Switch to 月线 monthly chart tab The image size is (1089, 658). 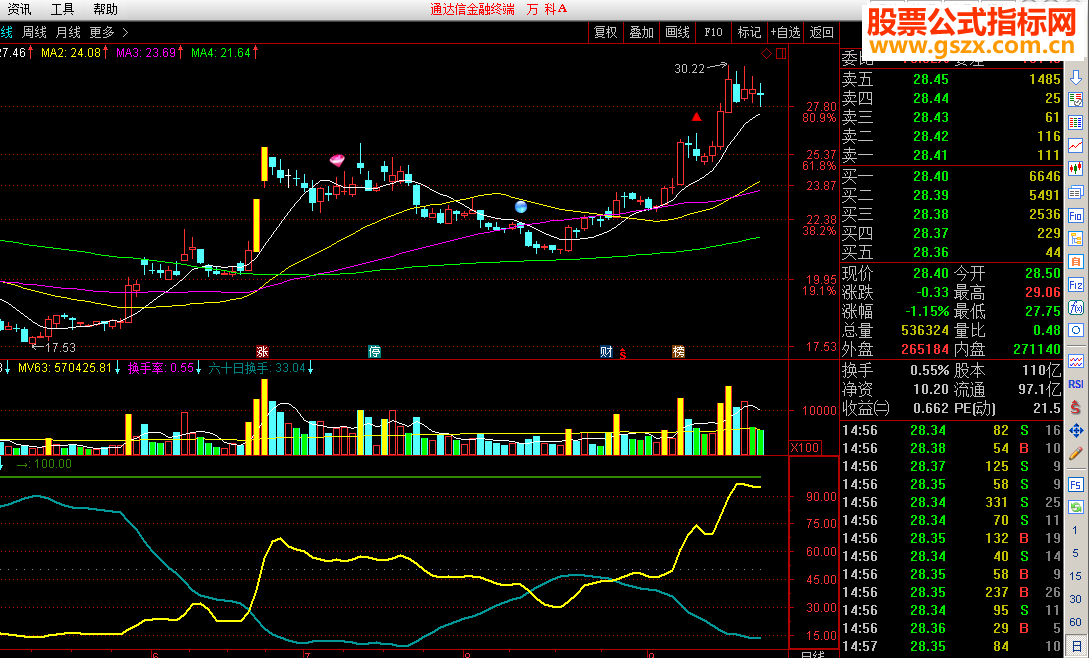tap(68, 32)
